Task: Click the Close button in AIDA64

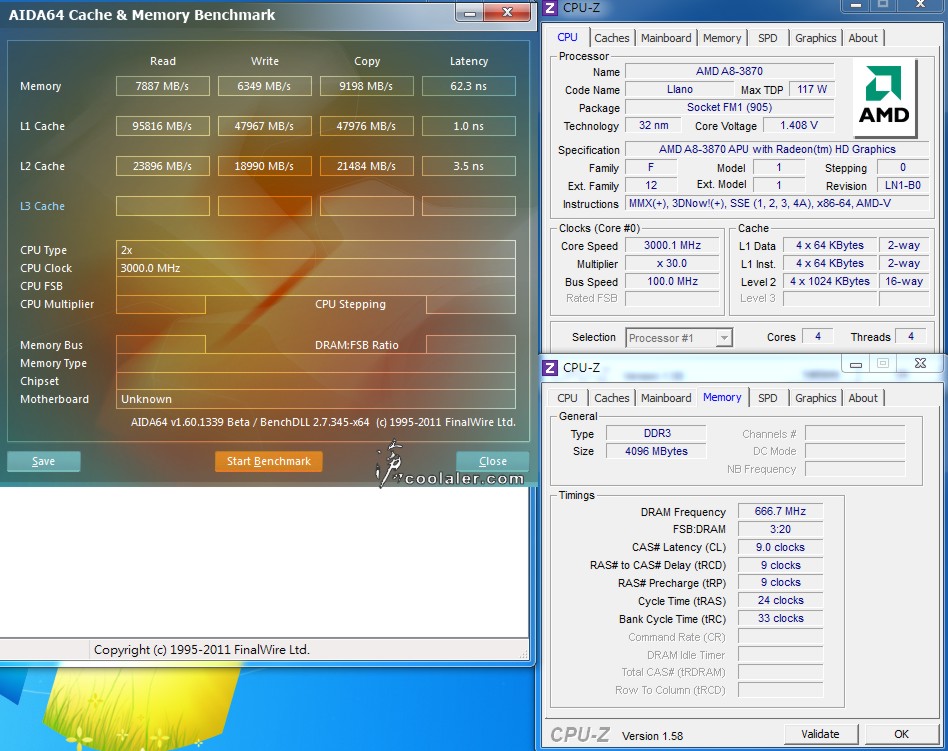Action: click(493, 461)
